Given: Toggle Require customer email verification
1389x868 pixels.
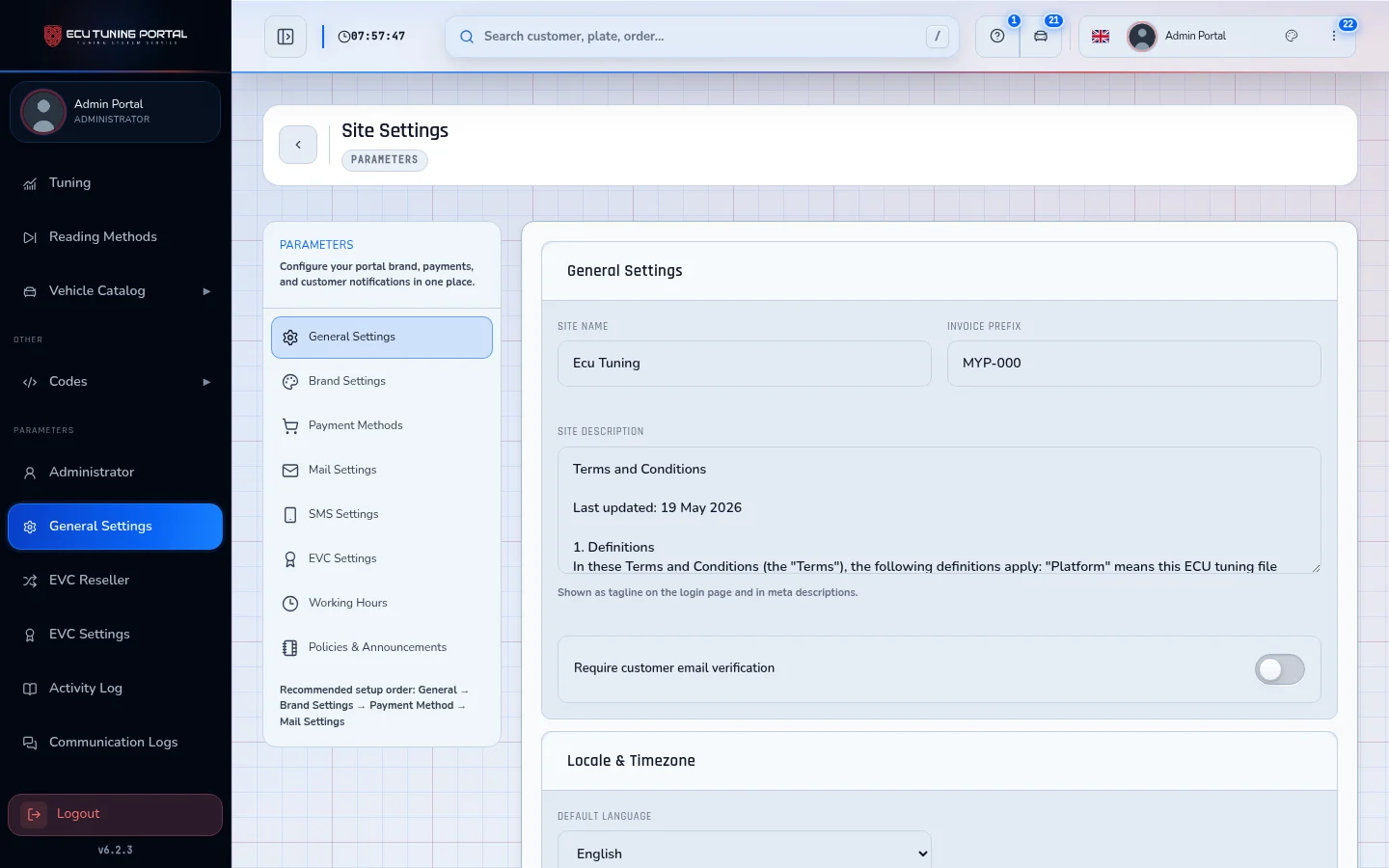Looking at the screenshot, I should (1279, 669).
